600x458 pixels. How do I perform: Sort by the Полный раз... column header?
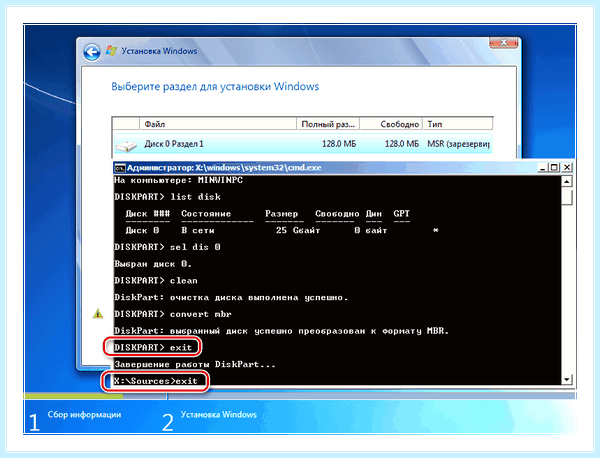pyautogui.click(x=328, y=124)
